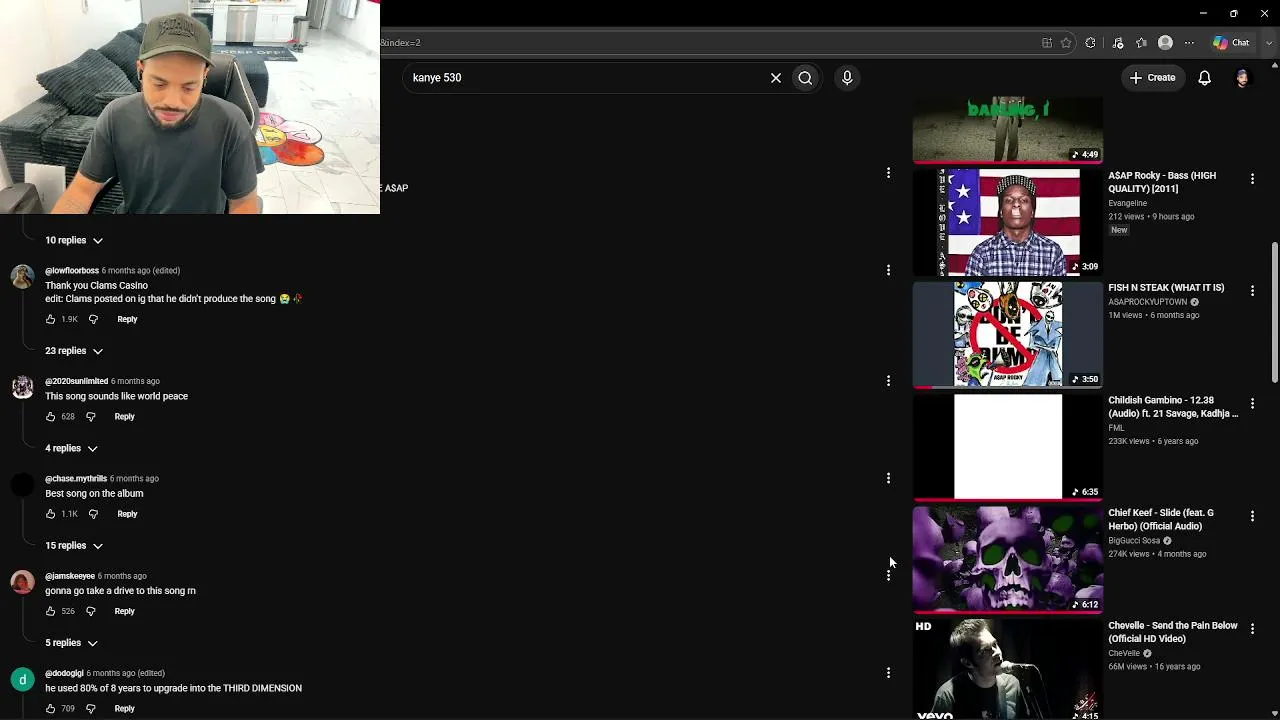The width and height of the screenshot is (1280, 720).
Task: Open Copilot Chat in browser toolbar
Action: [x=1231, y=43]
